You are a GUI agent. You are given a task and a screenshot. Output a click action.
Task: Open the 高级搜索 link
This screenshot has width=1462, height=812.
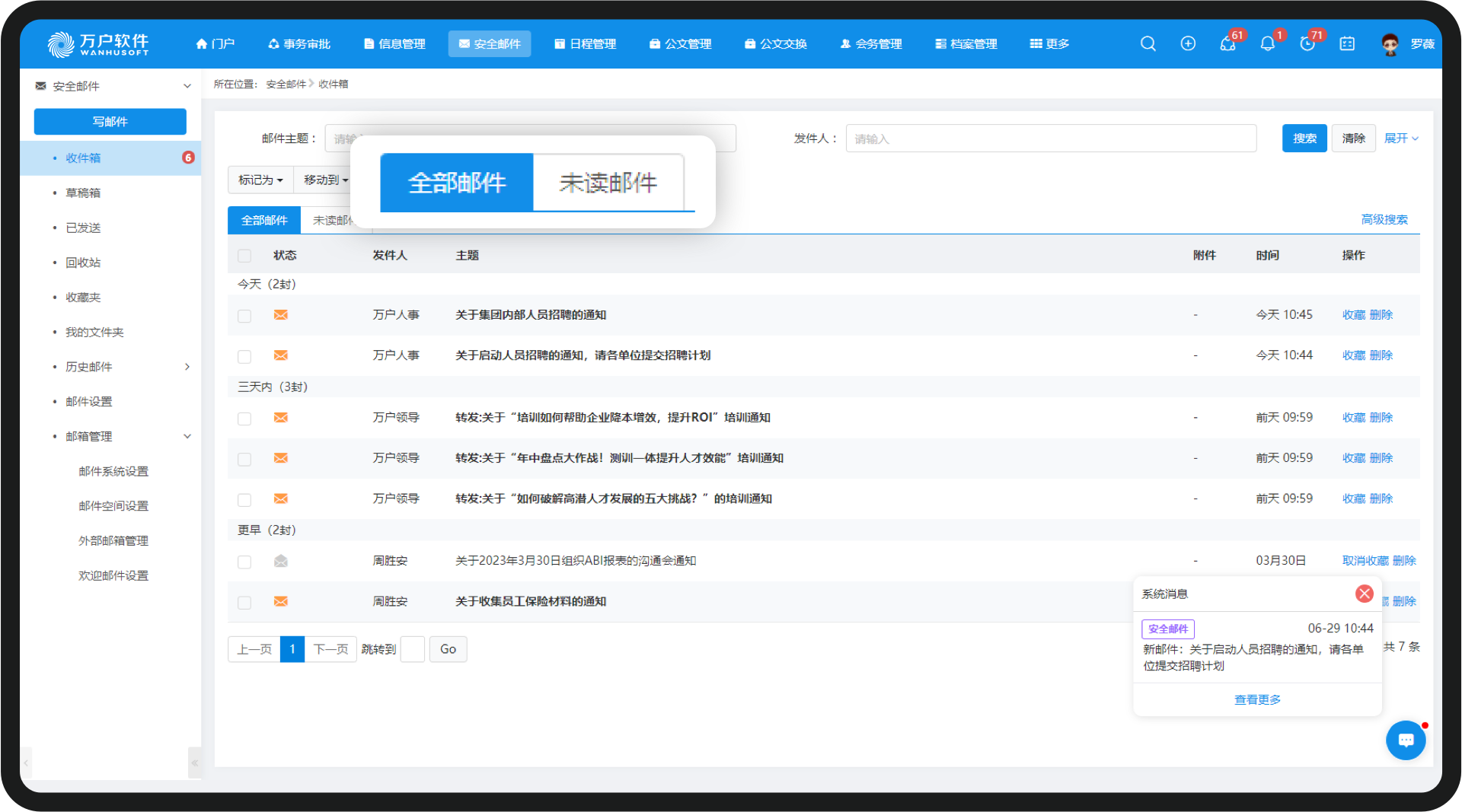(1384, 220)
